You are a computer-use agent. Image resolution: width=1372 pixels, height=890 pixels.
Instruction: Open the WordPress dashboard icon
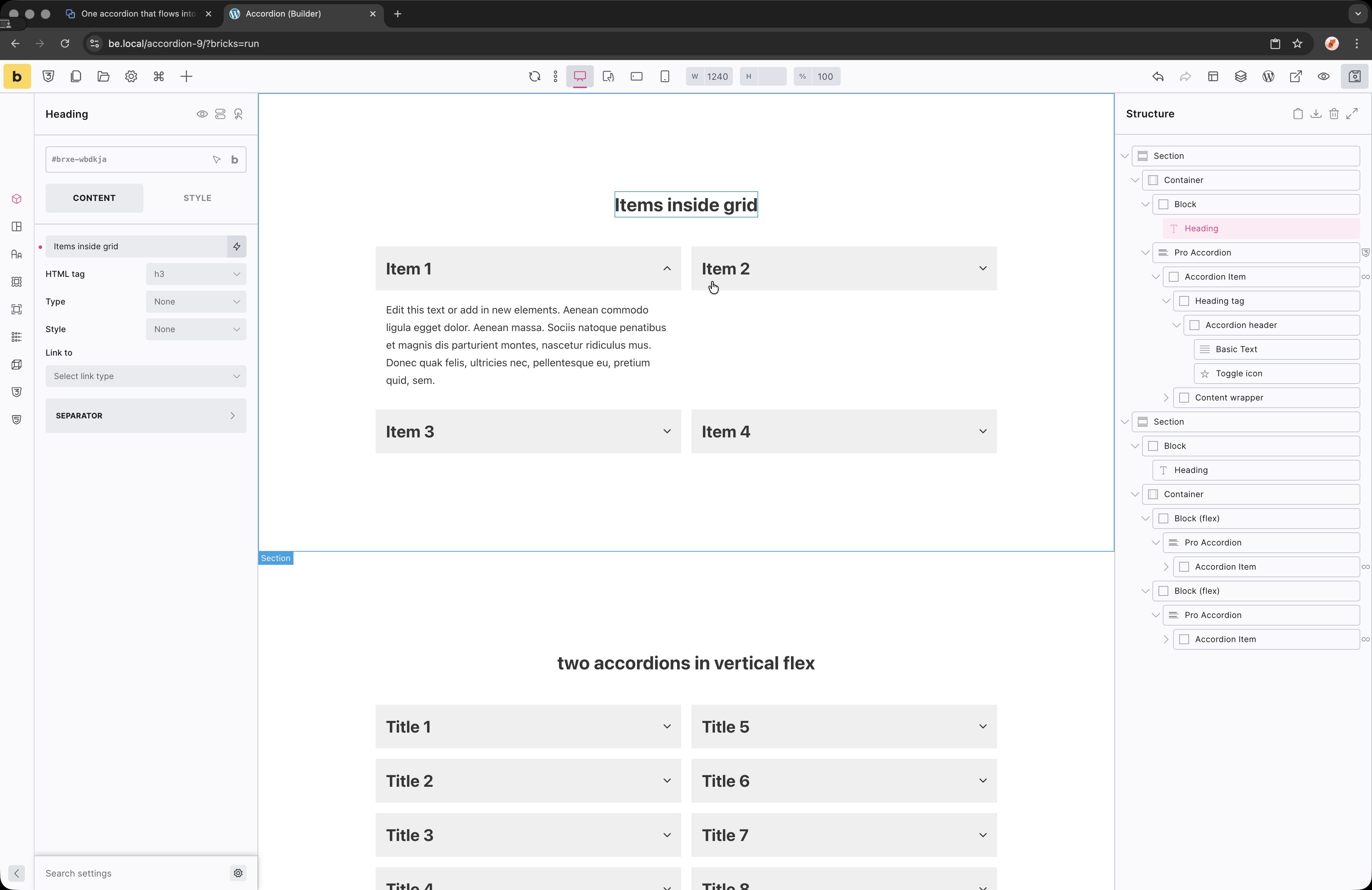pos(1268,77)
